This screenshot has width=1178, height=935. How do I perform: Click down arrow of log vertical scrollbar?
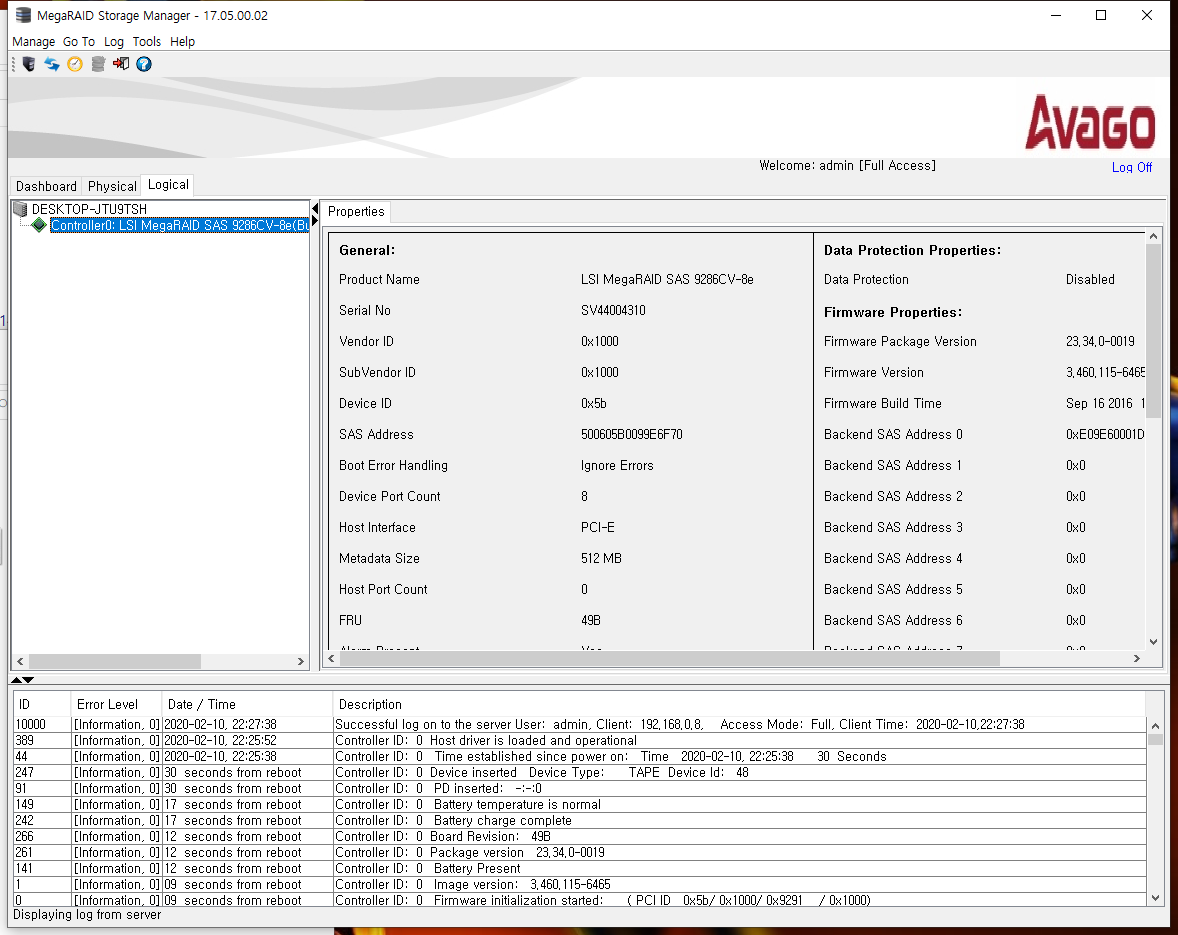1155,898
